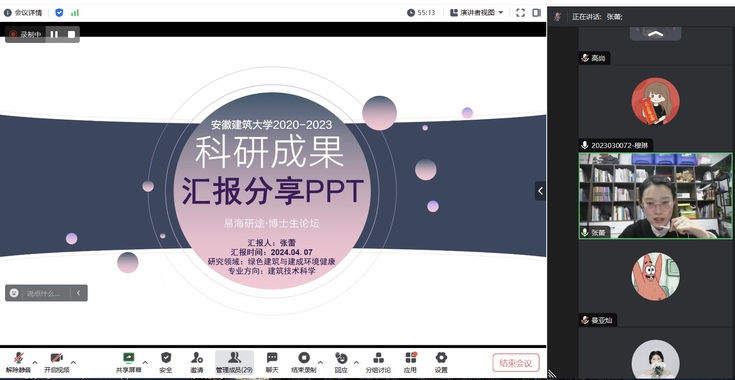
Task: Click the Reactions (回应) icon
Action: [x=341, y=363]
